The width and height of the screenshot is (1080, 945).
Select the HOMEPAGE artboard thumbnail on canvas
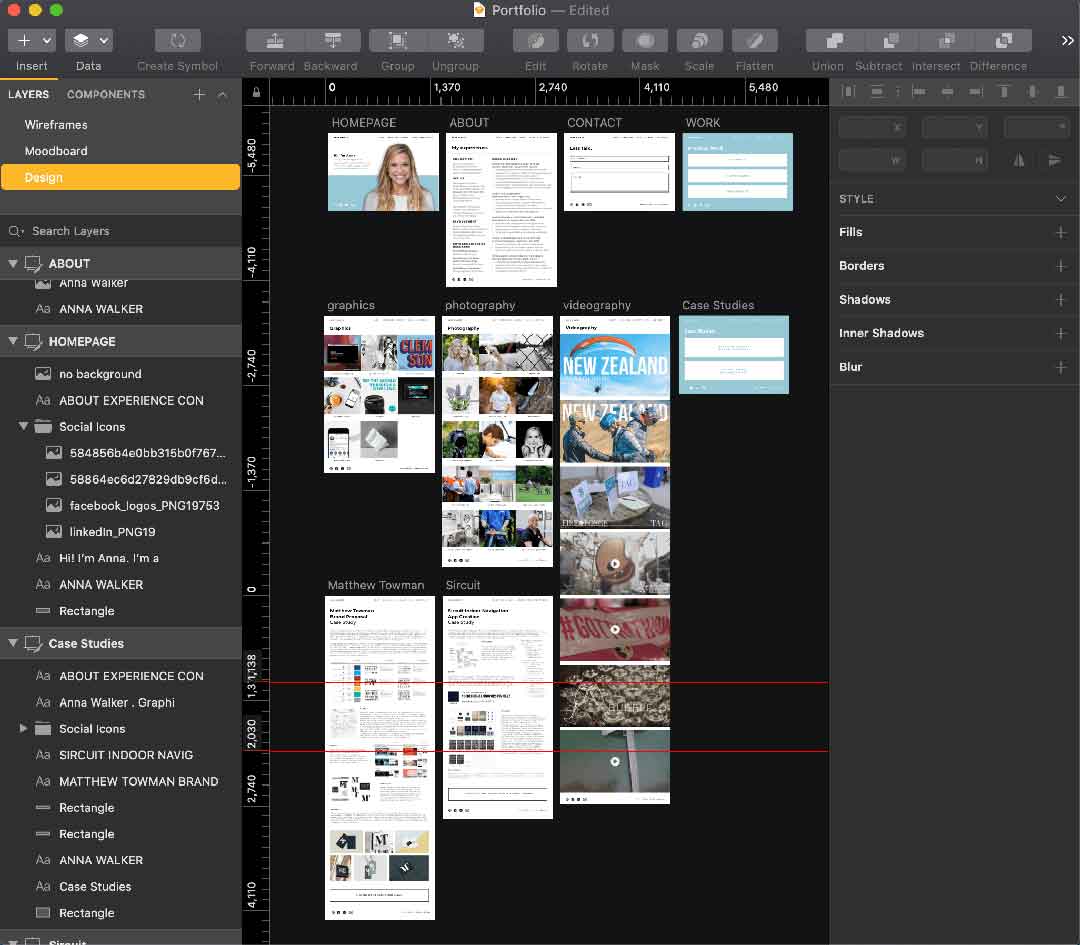(x=383, y=172)
